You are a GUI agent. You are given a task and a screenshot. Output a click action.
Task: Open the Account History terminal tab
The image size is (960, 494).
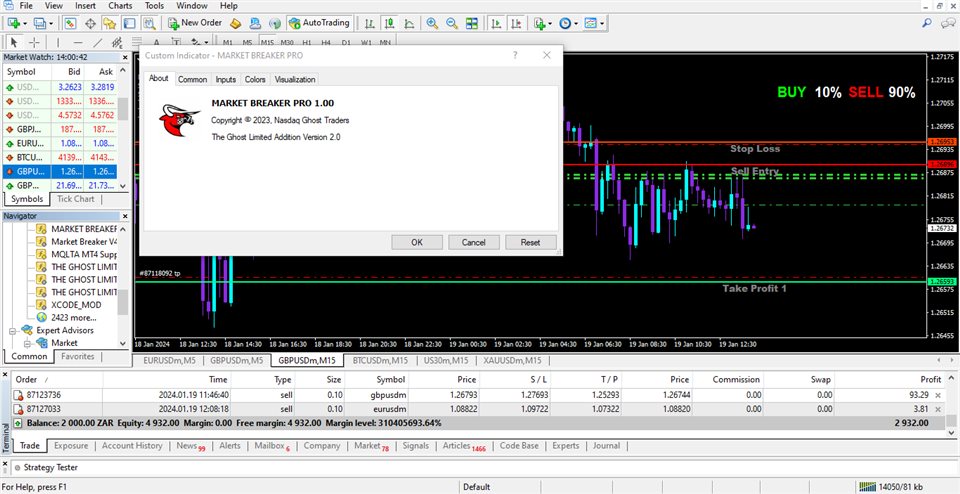132,446
